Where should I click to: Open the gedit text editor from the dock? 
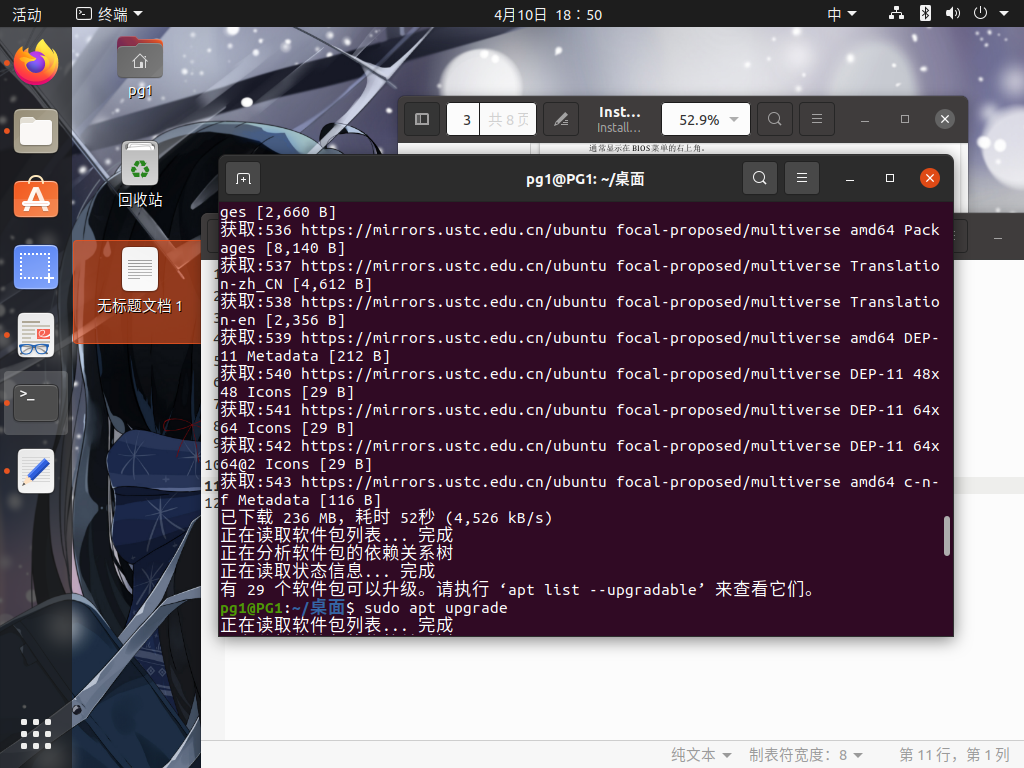(x=35, y=470)
